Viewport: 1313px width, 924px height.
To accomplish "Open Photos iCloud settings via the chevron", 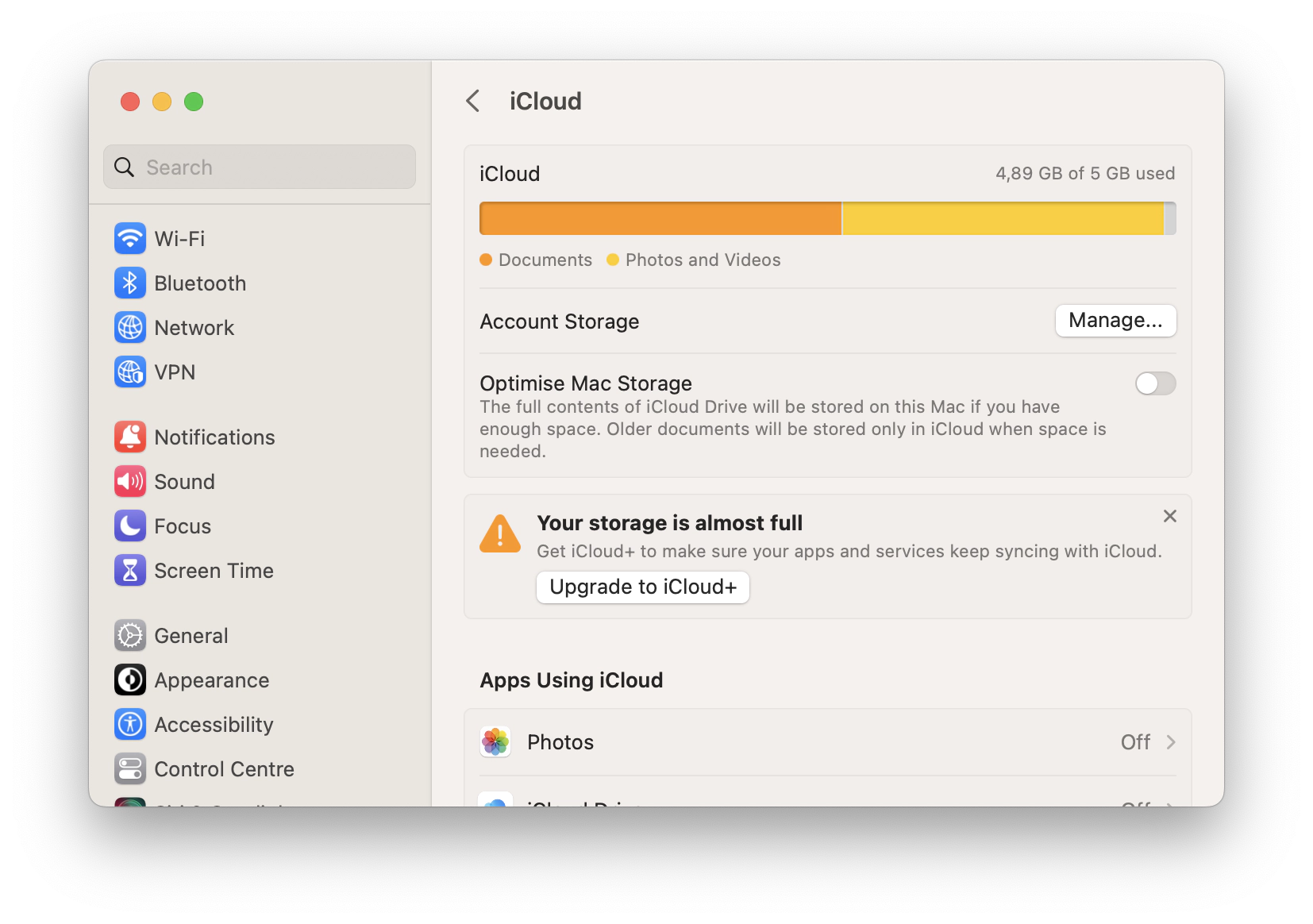I will click(x=1171, y=741).
